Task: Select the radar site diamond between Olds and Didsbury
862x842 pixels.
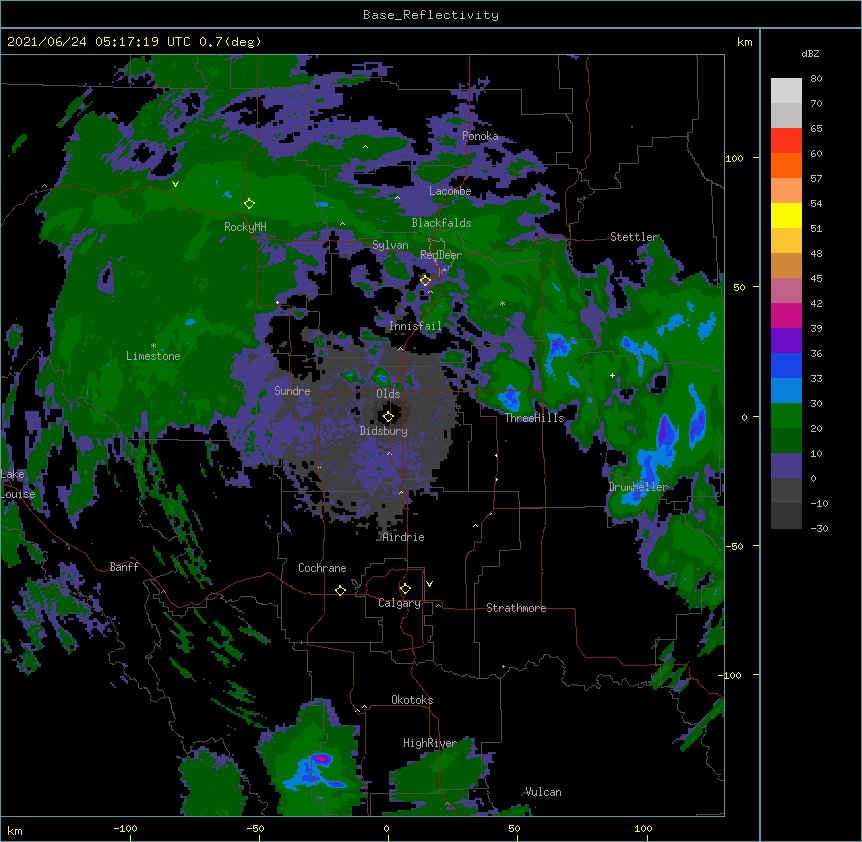Action: click(x=388, y=417)
